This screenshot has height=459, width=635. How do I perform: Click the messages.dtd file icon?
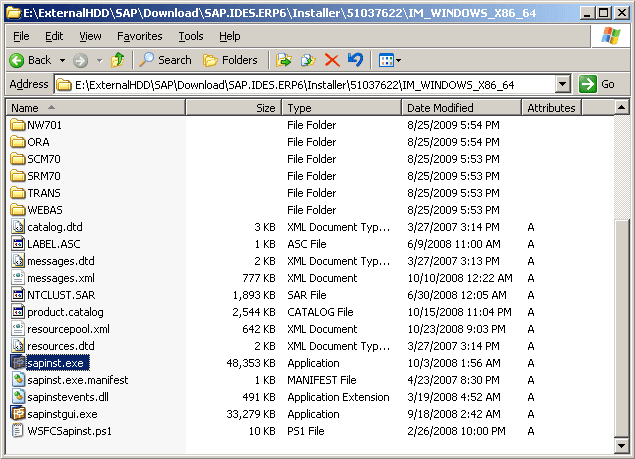[17, 260]
